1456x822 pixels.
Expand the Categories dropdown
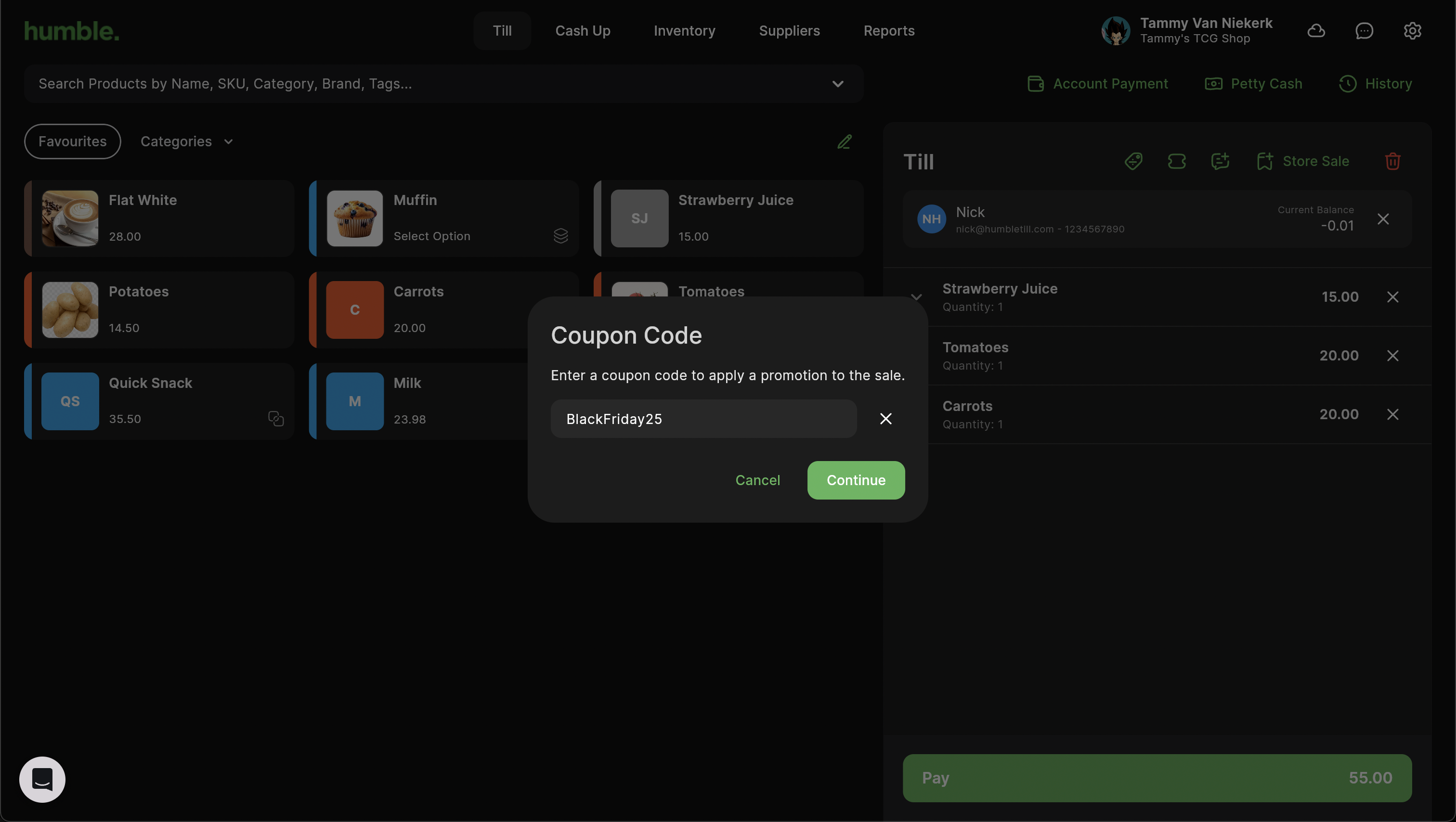click(x=186, y=141)
